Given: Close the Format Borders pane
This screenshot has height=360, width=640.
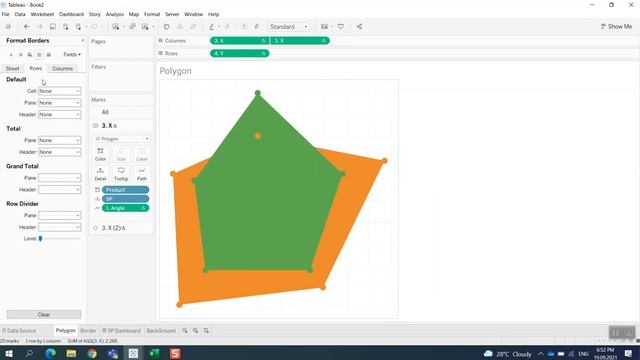Looking at the screenshot, I should click(x=82, y=41).
